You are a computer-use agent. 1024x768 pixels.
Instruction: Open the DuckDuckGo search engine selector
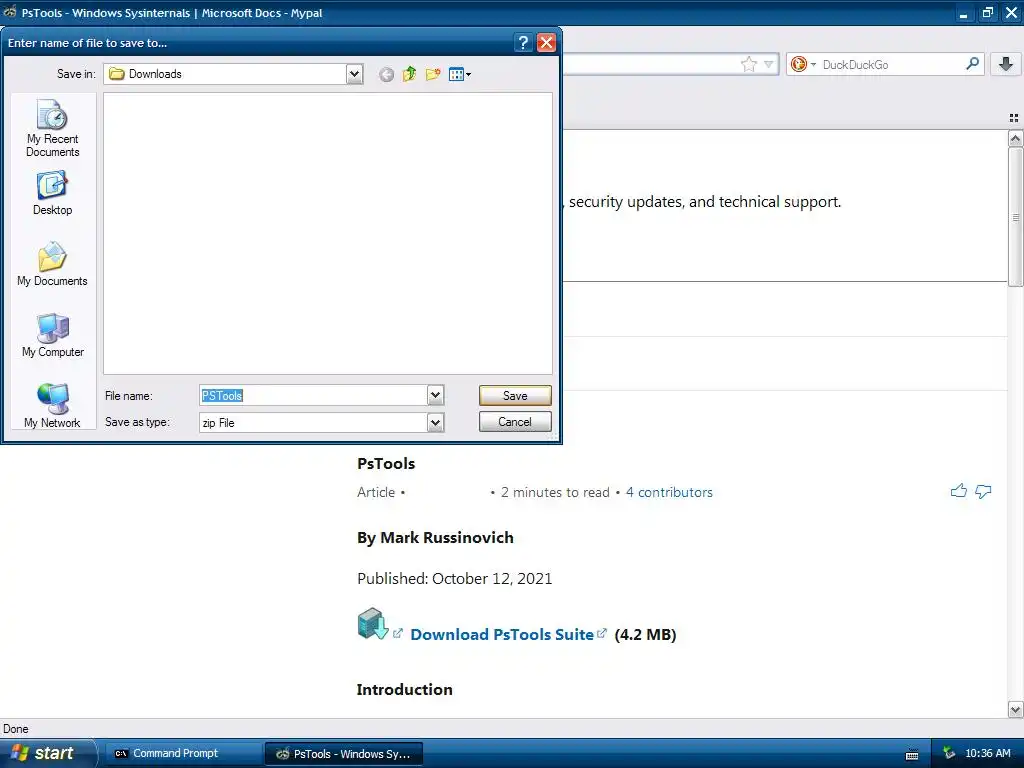(803, 64)
